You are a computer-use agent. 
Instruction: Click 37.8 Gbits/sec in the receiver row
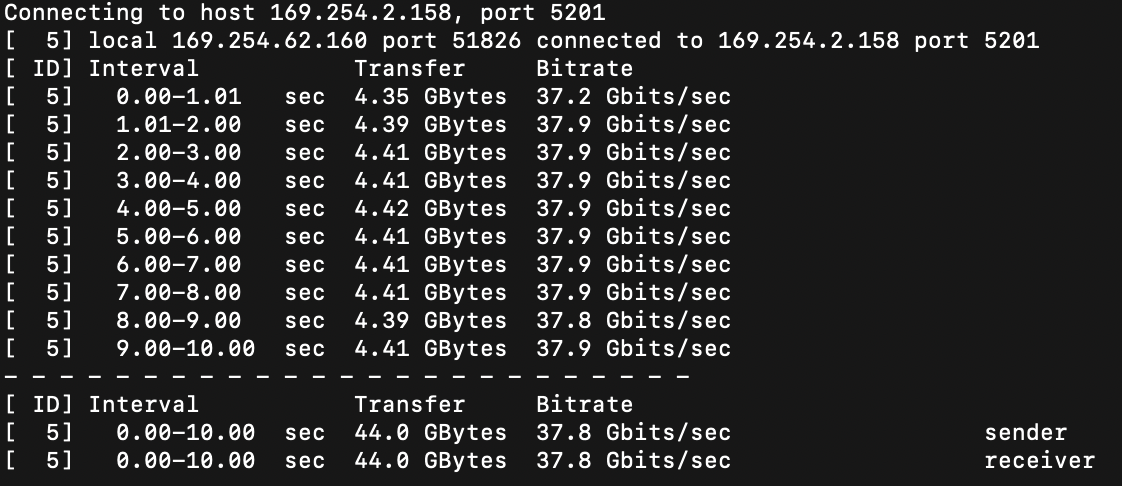pos(633,461)
